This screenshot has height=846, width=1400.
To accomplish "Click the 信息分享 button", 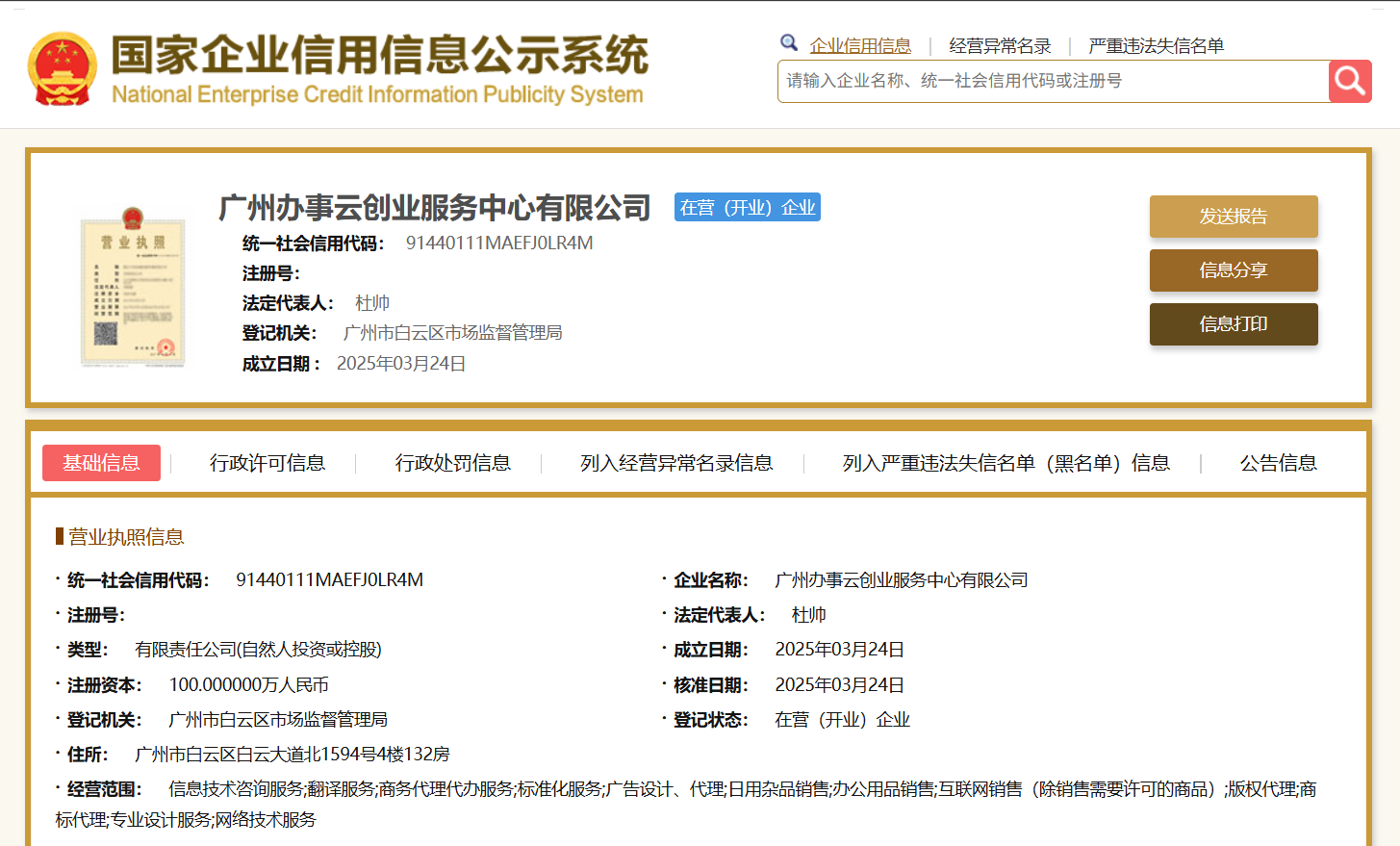I will pos(1234,270).
